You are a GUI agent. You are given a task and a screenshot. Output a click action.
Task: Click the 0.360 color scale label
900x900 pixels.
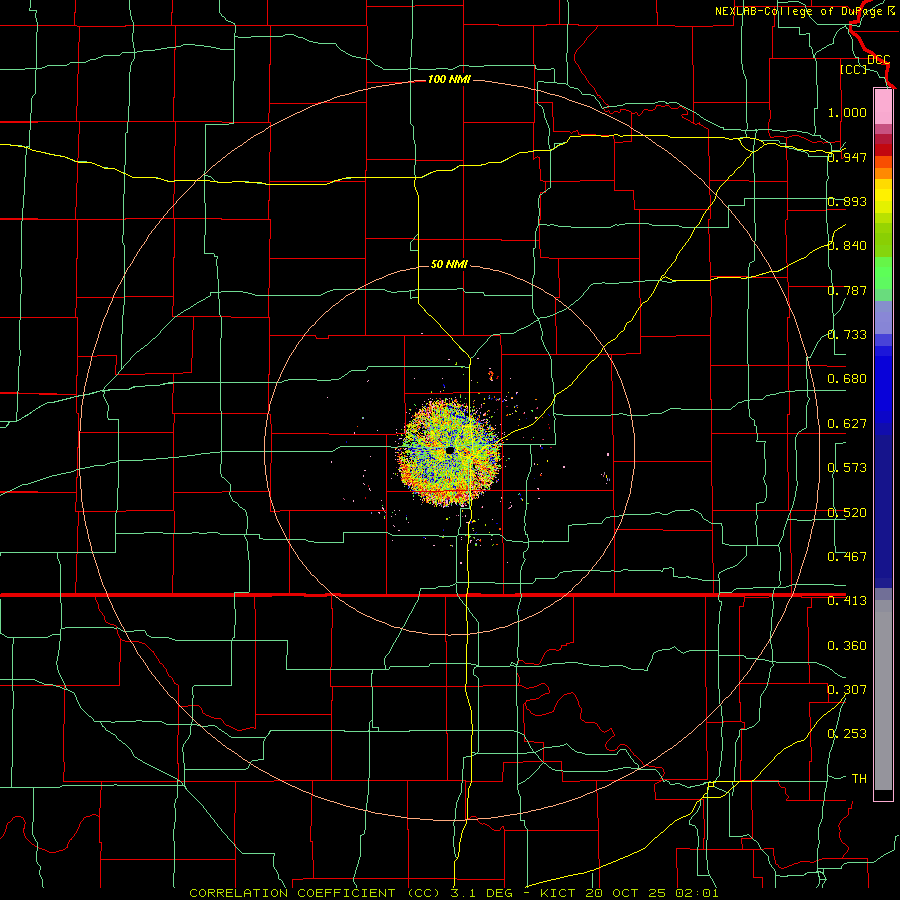(x=847, y=646)
